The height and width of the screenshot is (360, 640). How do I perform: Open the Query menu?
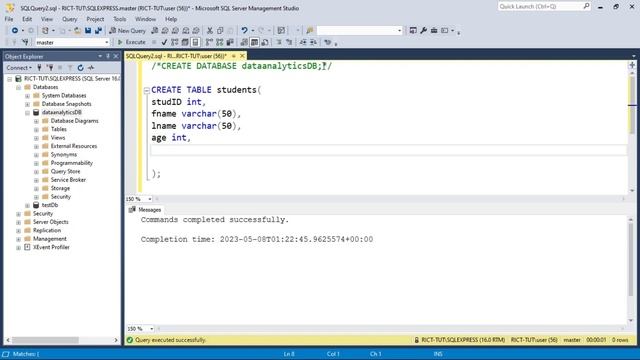pyautogui.click(x=69, y=19)
